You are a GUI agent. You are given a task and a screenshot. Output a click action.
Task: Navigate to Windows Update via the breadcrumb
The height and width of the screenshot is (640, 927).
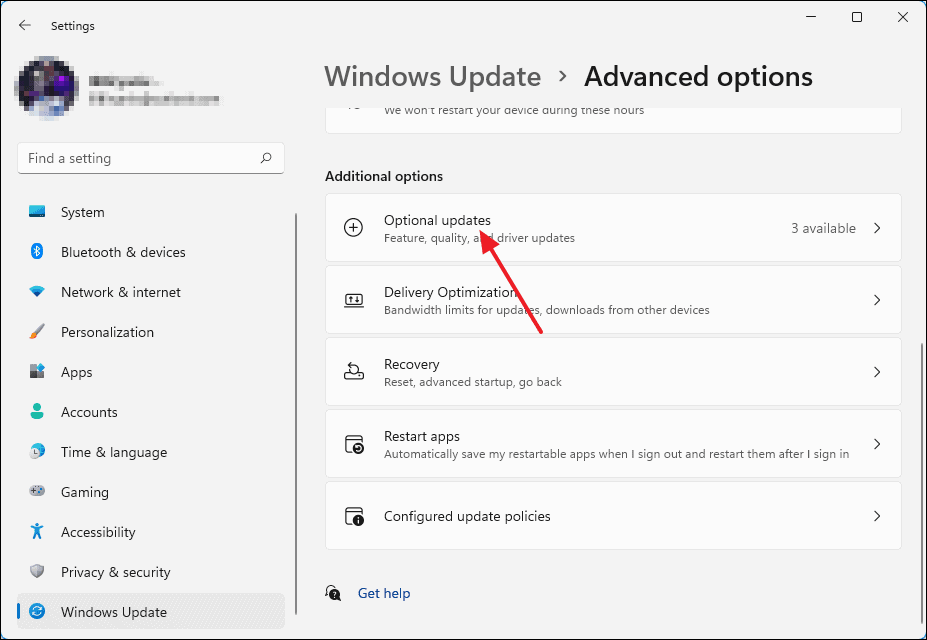tap(432, 76)
